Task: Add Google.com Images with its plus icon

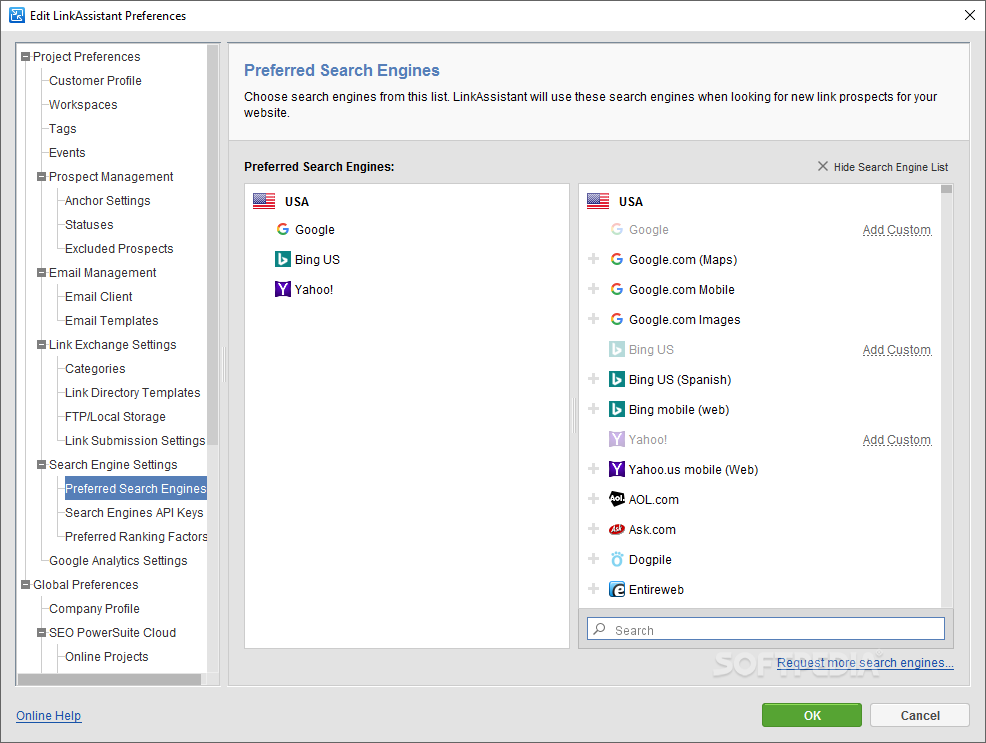Action: (593, 319)
